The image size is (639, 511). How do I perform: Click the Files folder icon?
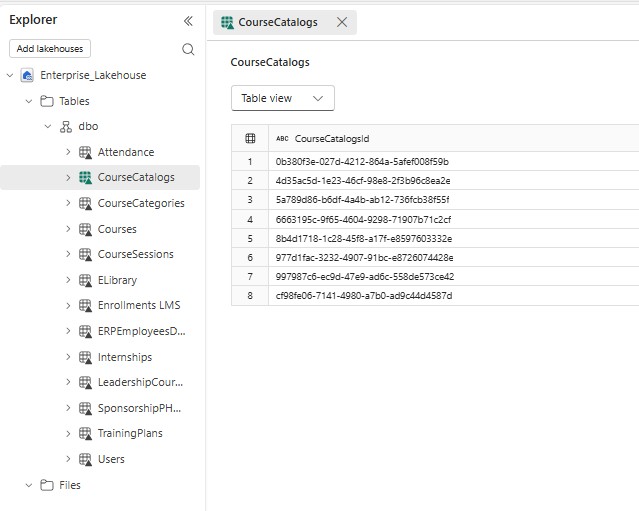coord(46,485)
